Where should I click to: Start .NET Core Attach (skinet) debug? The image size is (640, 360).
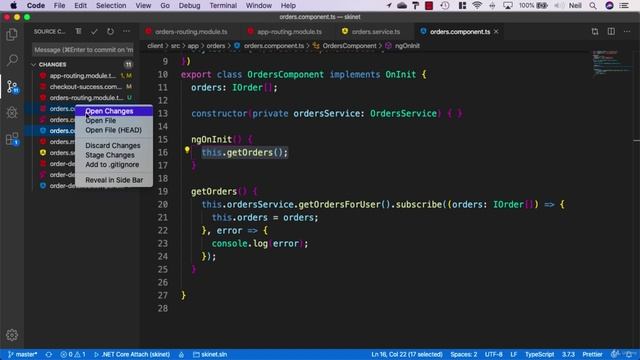coord(132,354)
